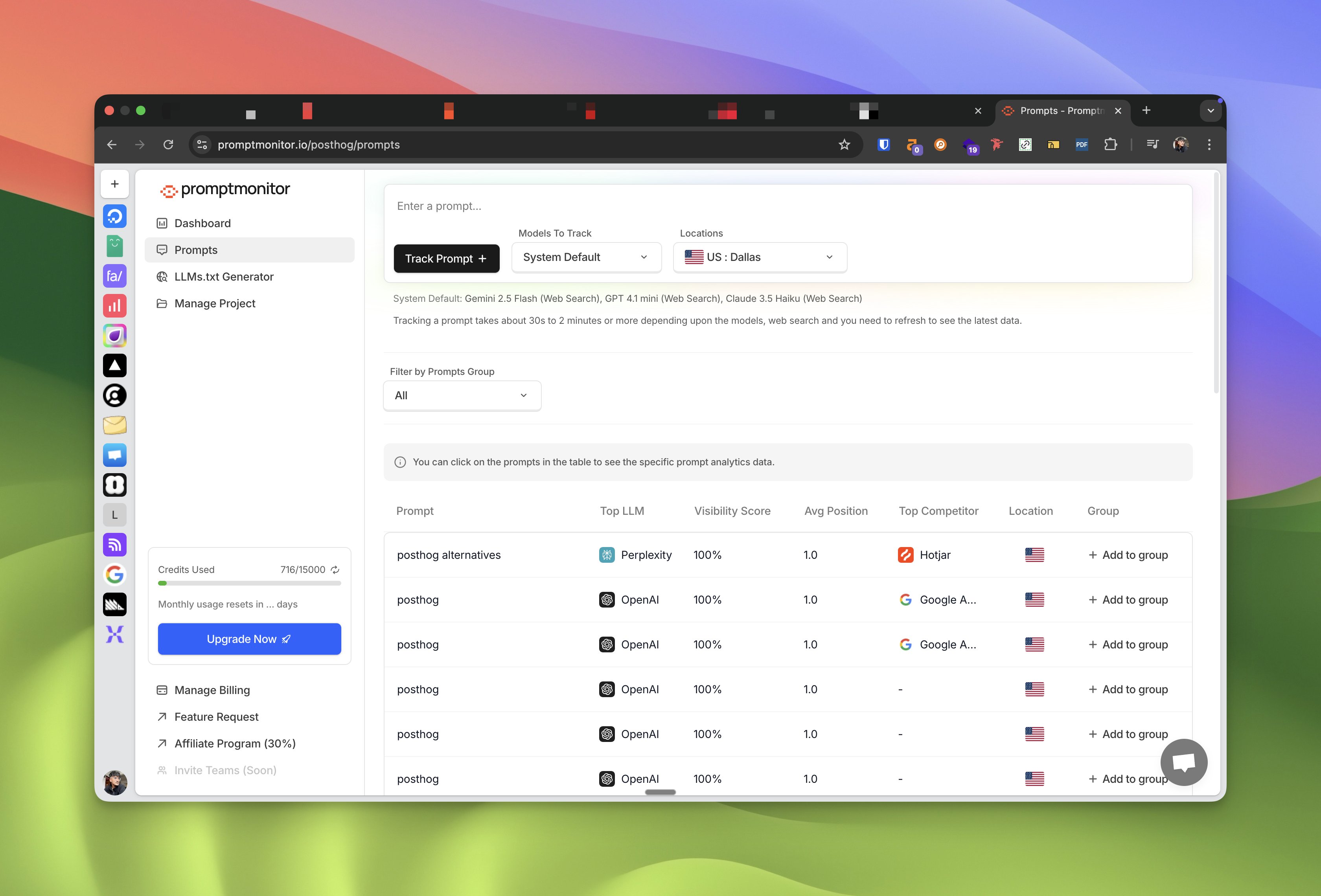Click the page vertical scrollbar

pos(1216,283)
